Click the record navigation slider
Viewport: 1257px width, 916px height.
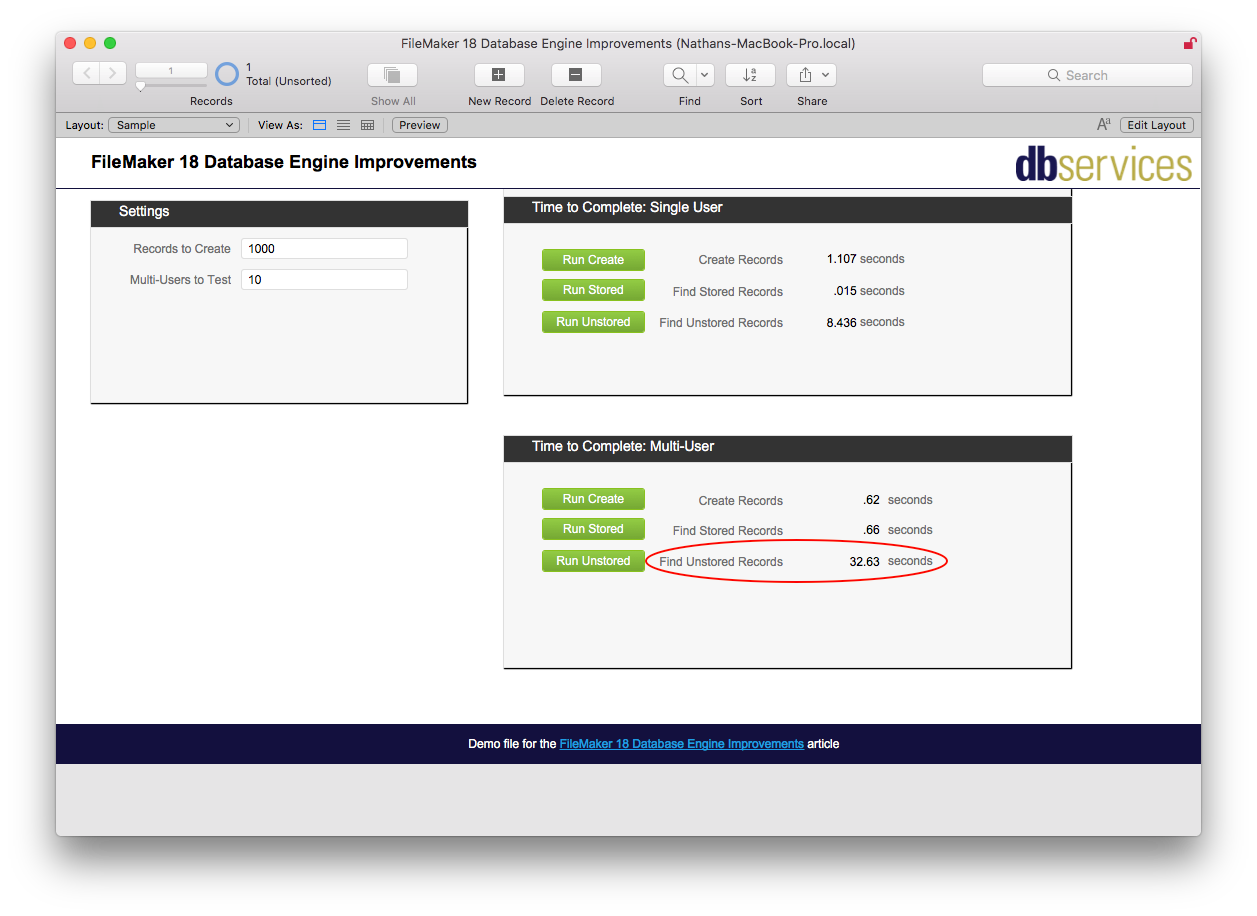(171, 86)
